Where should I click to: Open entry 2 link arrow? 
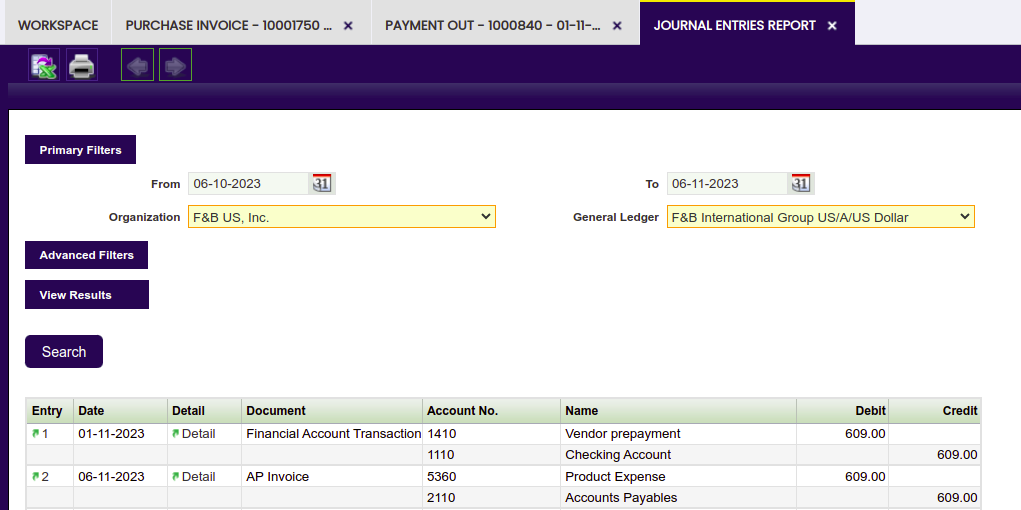(36, 477)
